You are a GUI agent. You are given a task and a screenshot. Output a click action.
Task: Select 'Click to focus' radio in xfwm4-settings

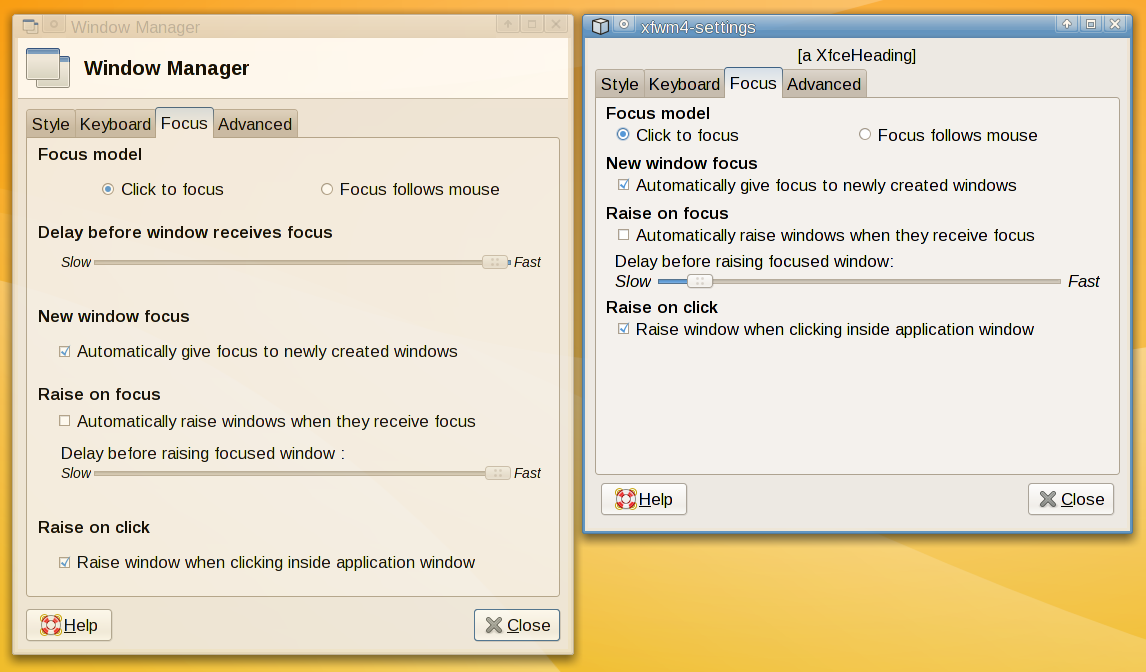(623, 135)
